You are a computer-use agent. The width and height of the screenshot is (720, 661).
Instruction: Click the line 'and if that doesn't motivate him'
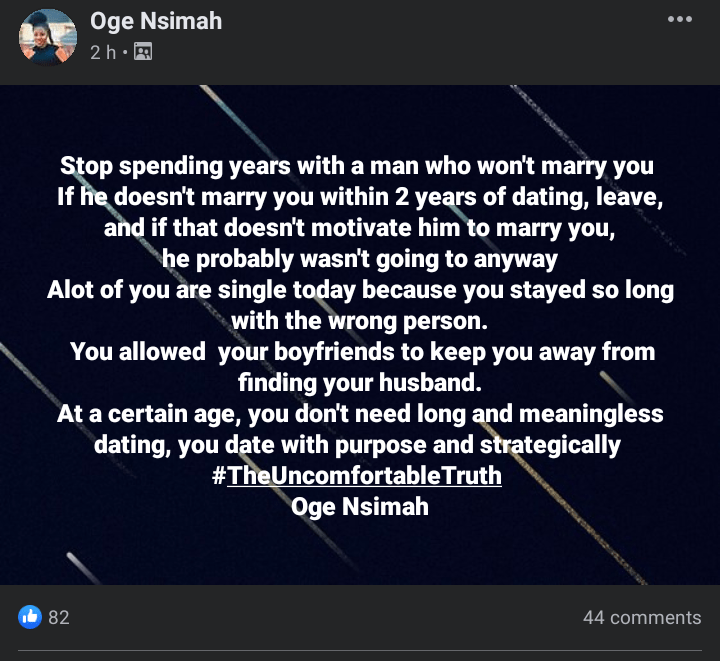click(360, 228)
